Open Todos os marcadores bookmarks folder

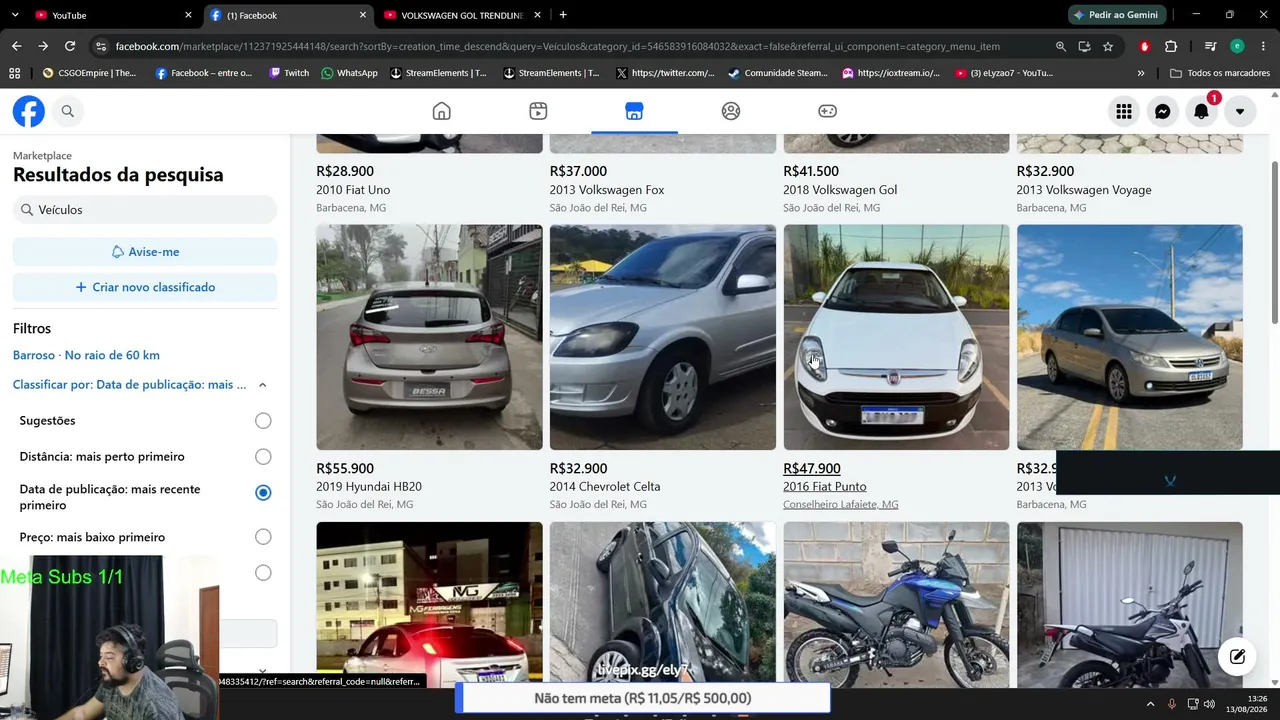1219,73
